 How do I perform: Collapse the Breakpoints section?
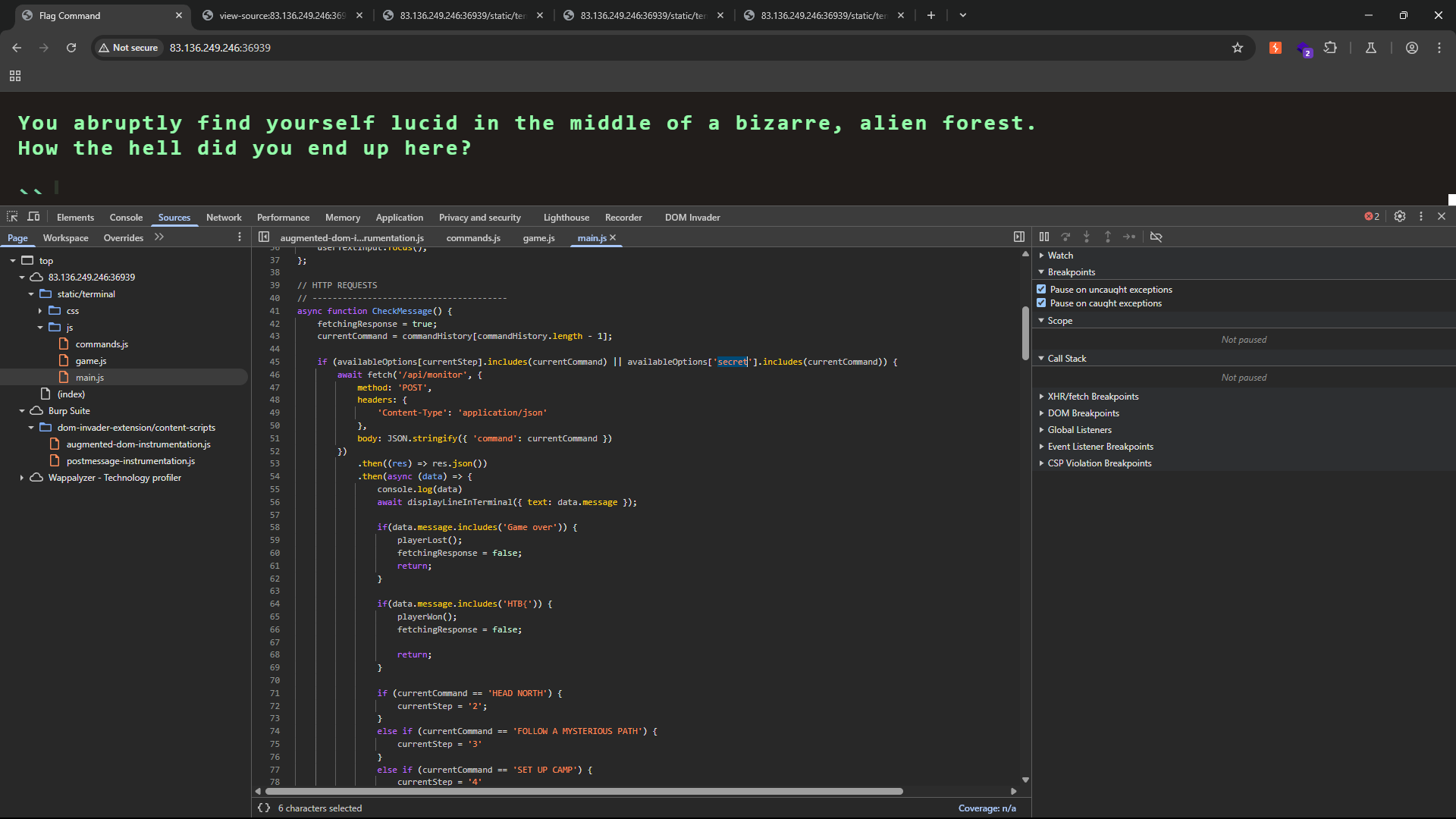(x=1071, y=272)
